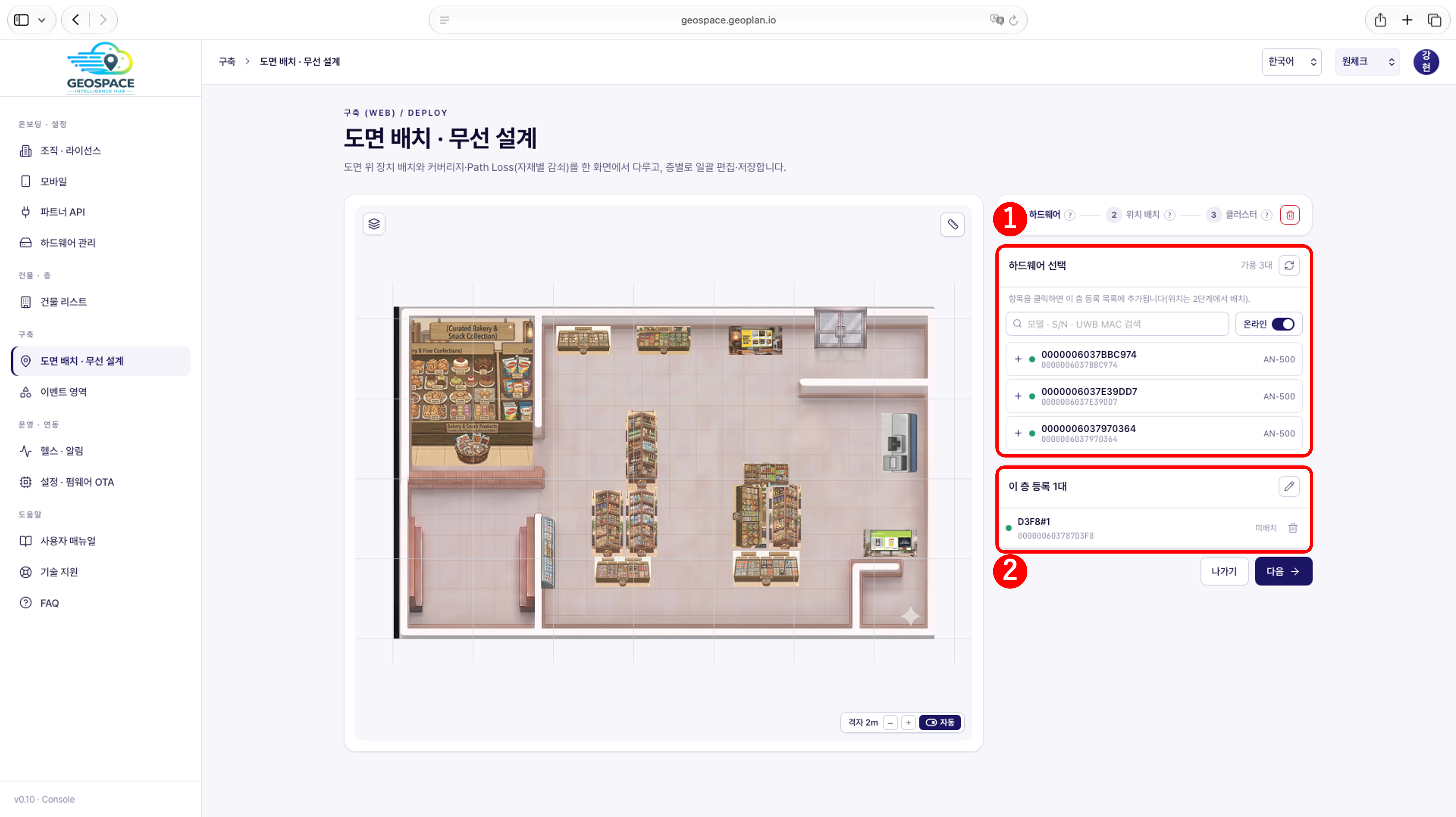Image resolution: width=1456 pixels, height=817 pixels.
Task: Open the 원체크 organization dropdown
Action: tap(1367, 62)
